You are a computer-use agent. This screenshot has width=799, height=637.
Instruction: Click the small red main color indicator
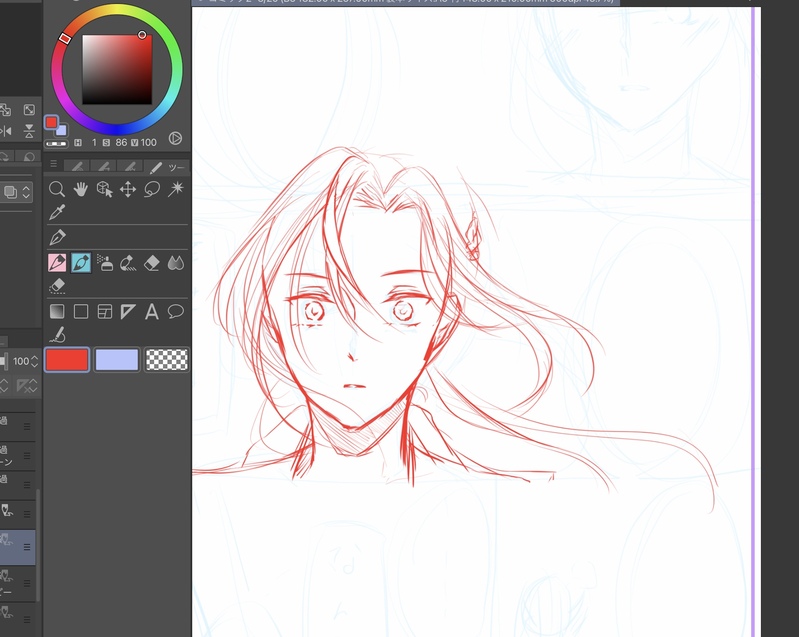click(51, 122)
